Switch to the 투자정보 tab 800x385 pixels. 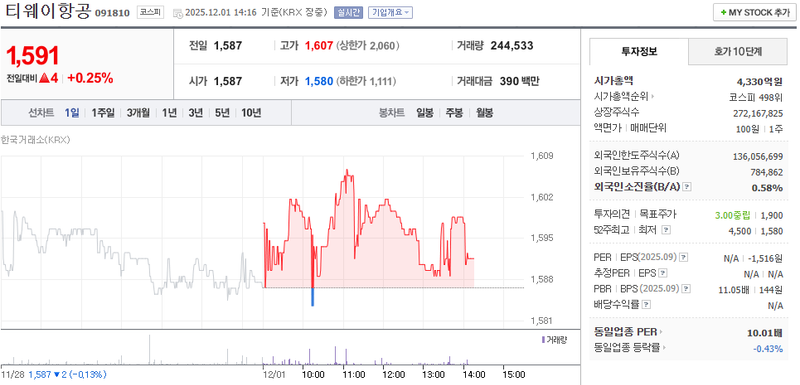639,52
